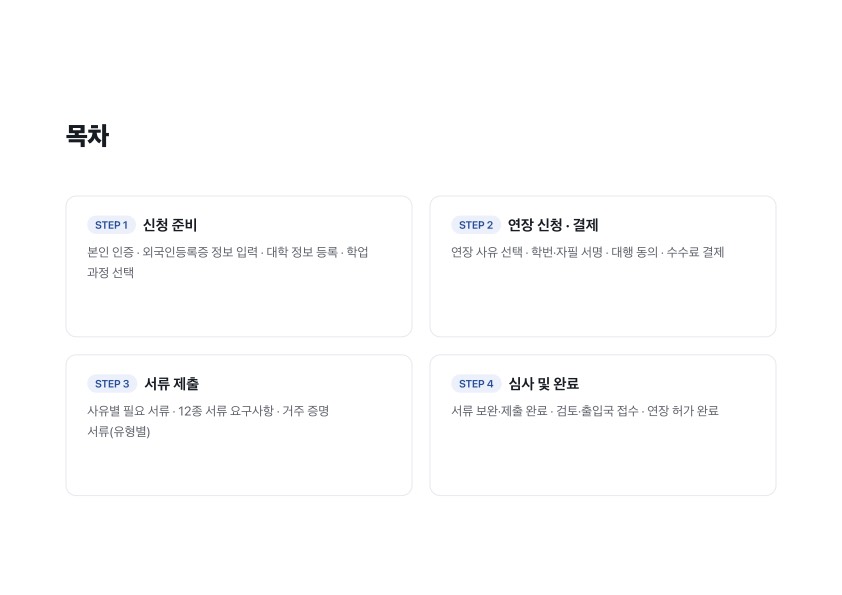Click the STEP 1 badge
Image resolution: width=842 pixels, height=595 pixels.
(x=111, y=225)
